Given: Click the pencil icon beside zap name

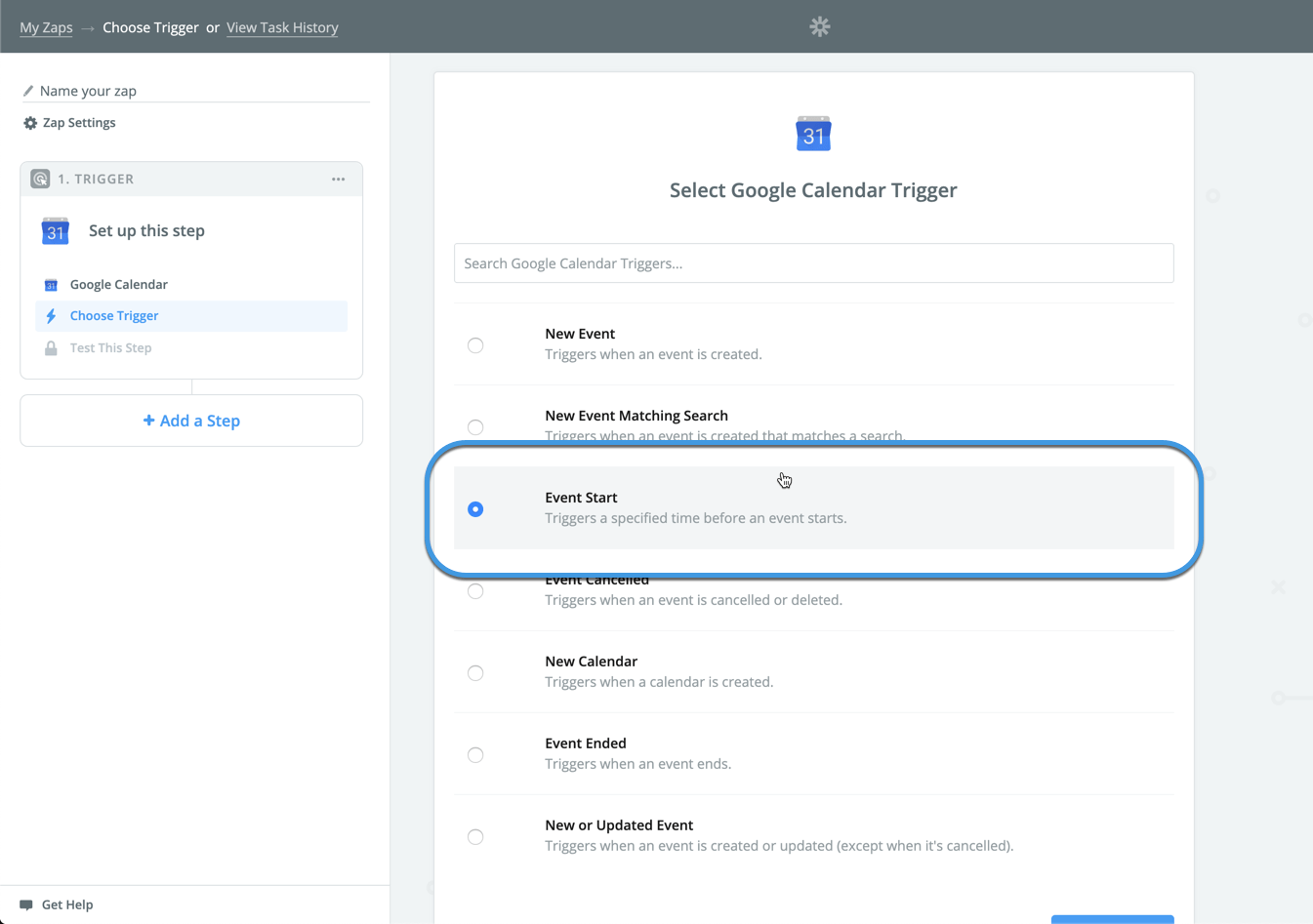Looking at the screenshot, I should coord(28,91).
